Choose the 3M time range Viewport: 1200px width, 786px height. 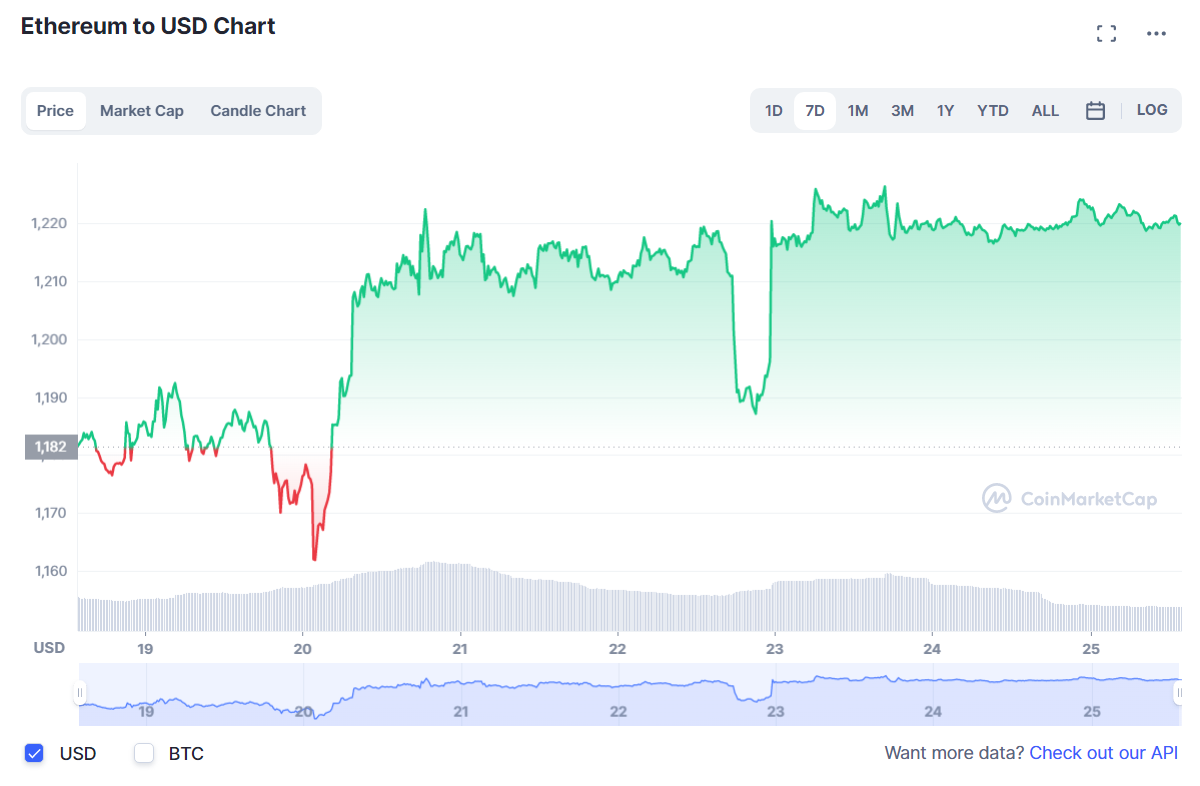[x=902, y=111]
